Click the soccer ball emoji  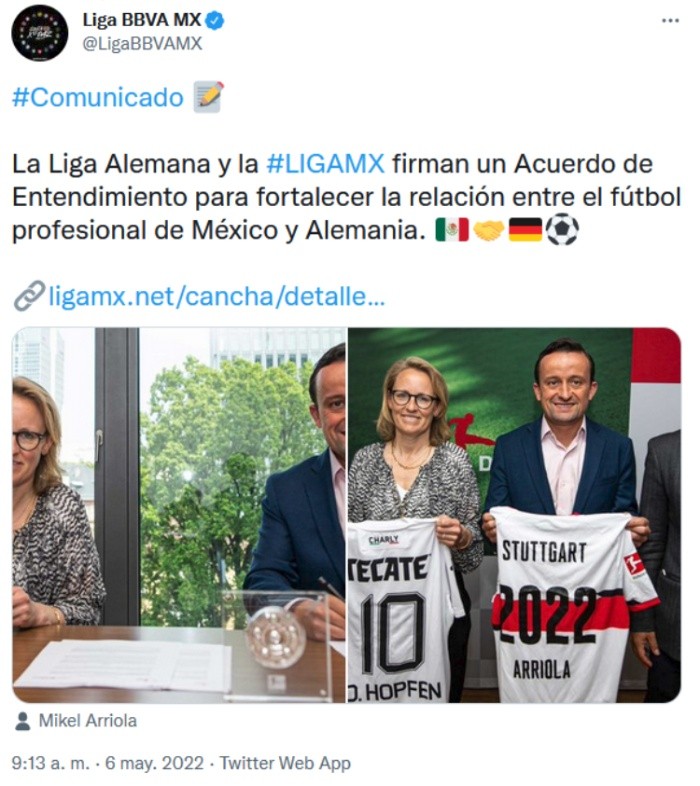(562, 230)
